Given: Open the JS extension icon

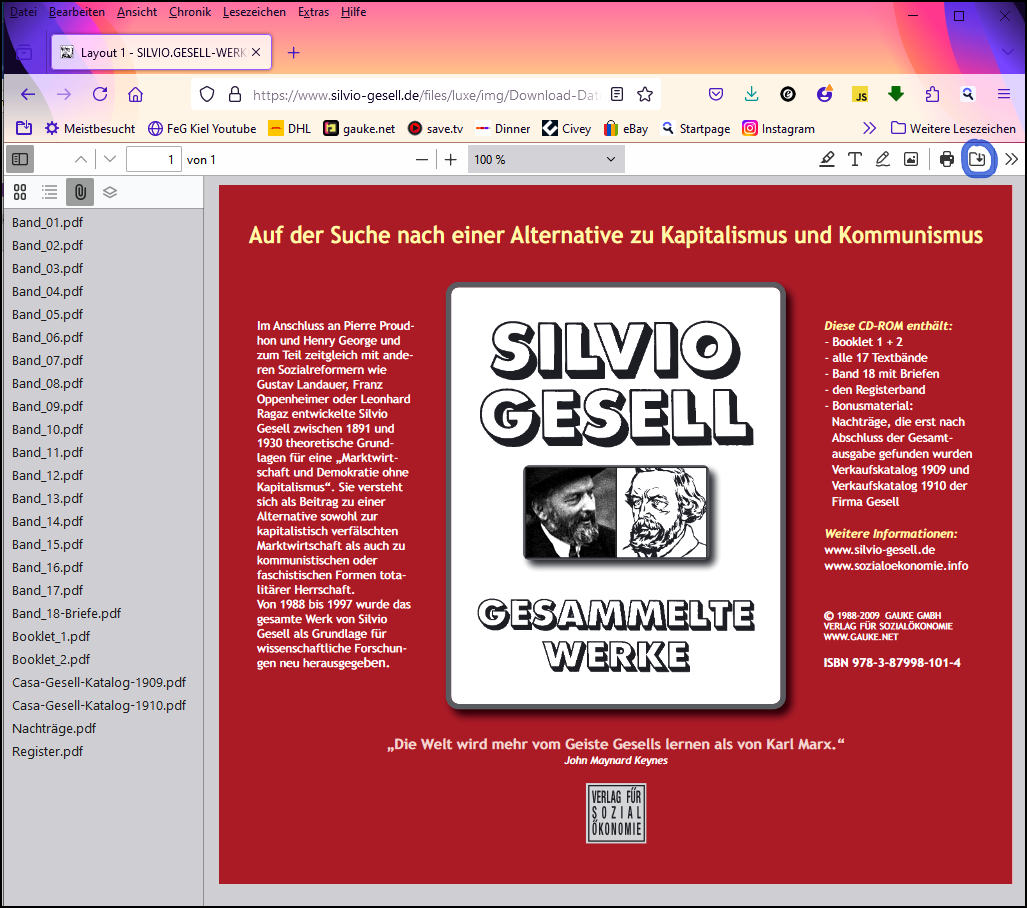Looking at the screenshot, I should (x=860, y=95).
